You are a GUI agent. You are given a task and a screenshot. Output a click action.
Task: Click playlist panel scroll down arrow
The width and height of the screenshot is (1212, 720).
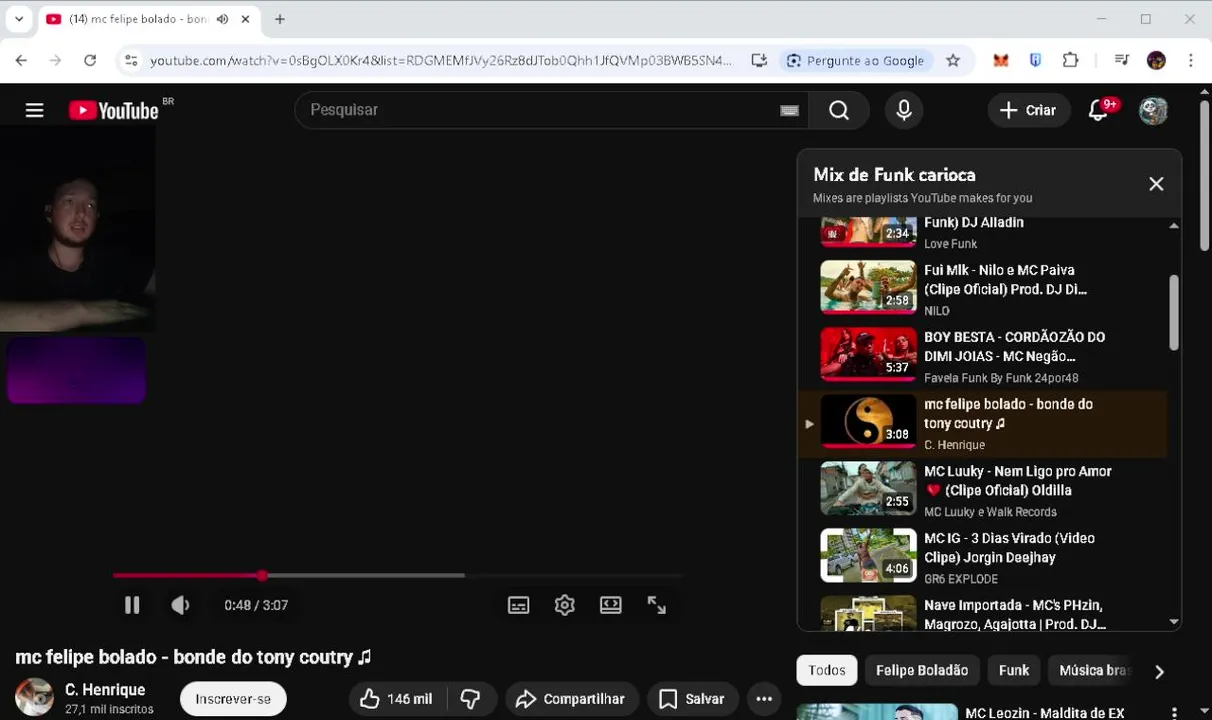tap(1174, 622)
